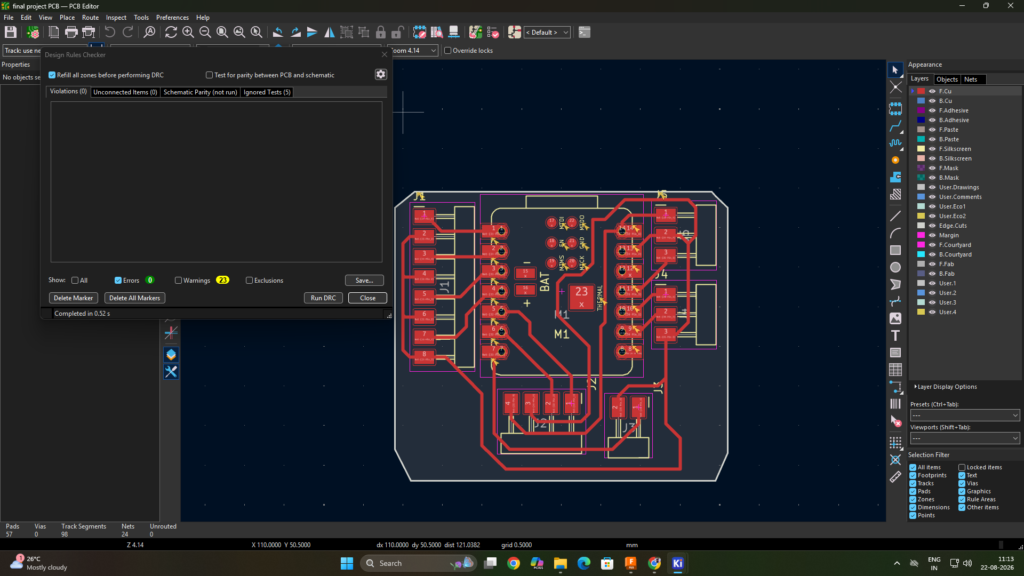Viewport: 1024px width, 576px height.
Task: Select the Draw circle tool
Action: point(895,267)
